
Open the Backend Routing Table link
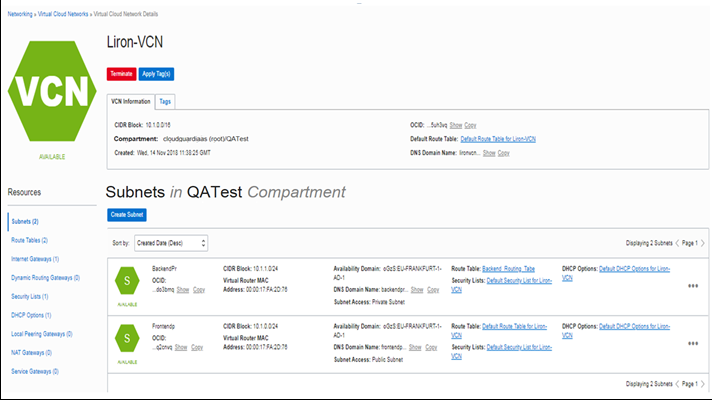pyautogui.click(x=509, y=269)
